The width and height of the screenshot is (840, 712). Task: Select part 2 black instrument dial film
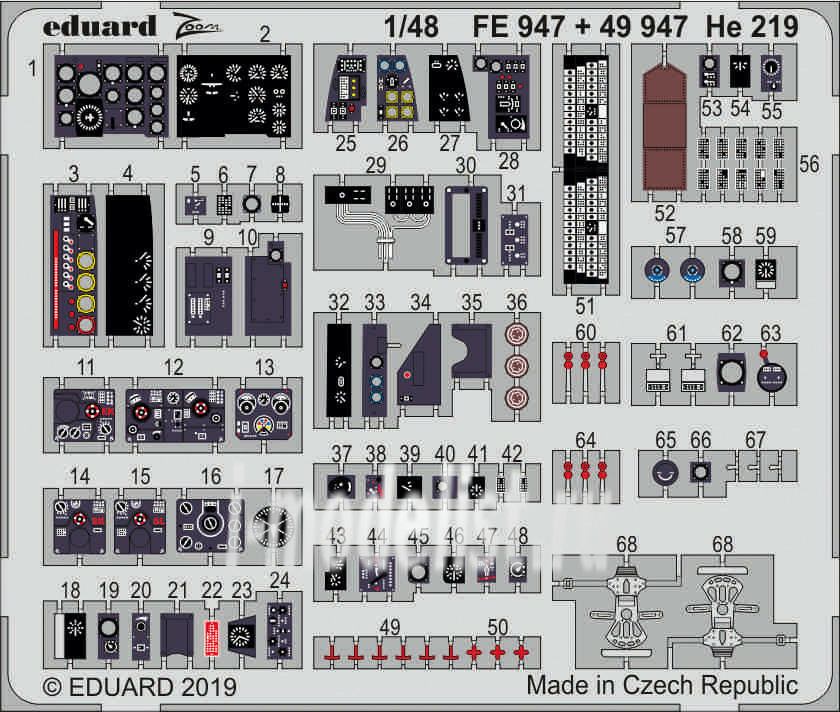[x=234, y=96]
